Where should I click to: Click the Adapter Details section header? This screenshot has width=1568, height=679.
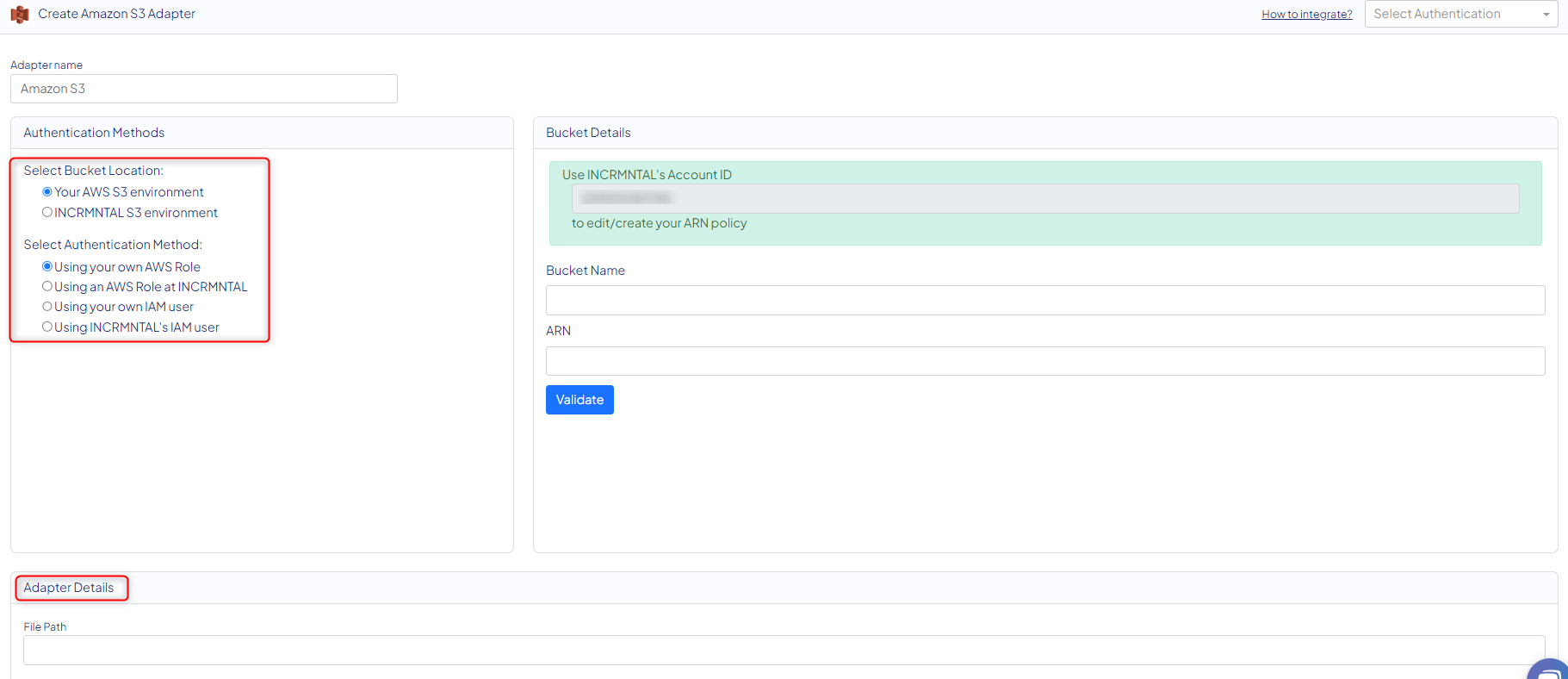point(69,588)
